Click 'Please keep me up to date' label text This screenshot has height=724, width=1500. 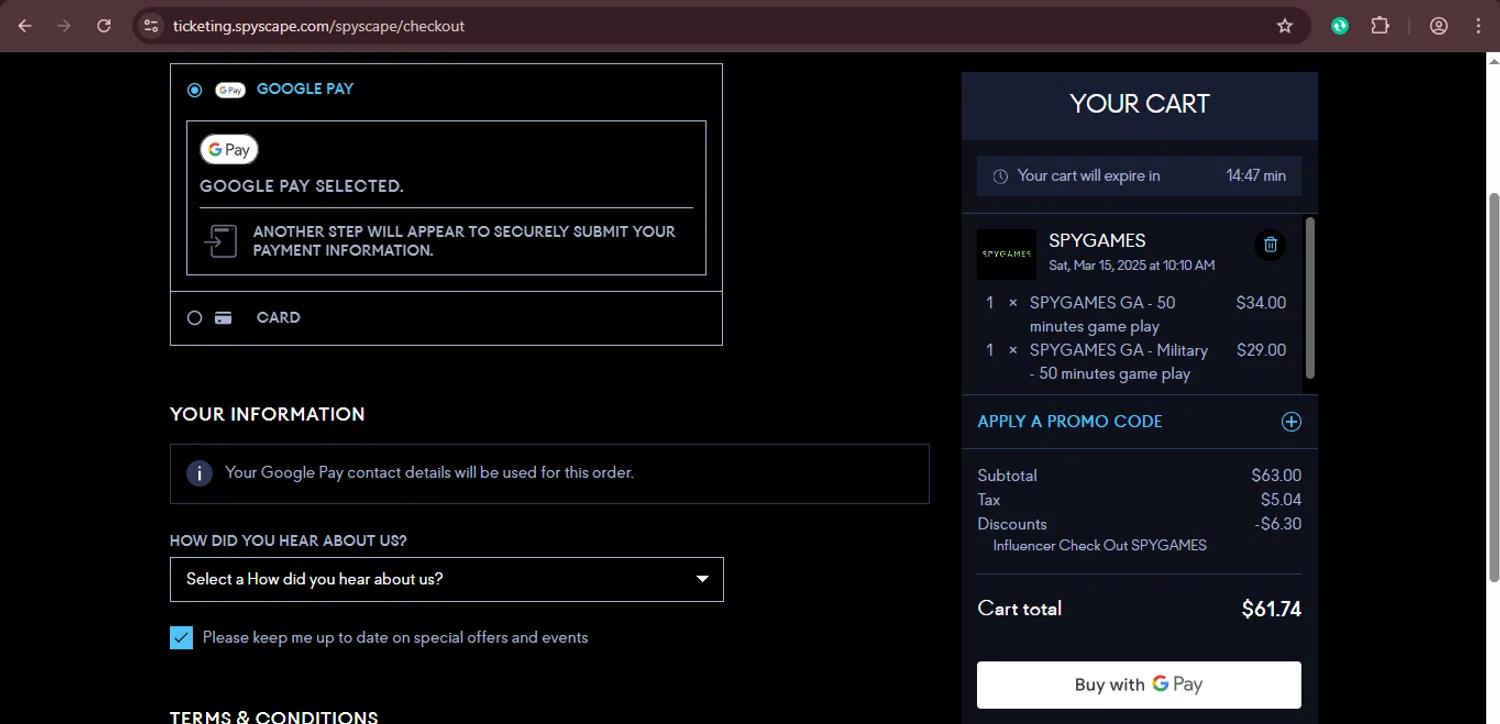click(x=395, y=638)
